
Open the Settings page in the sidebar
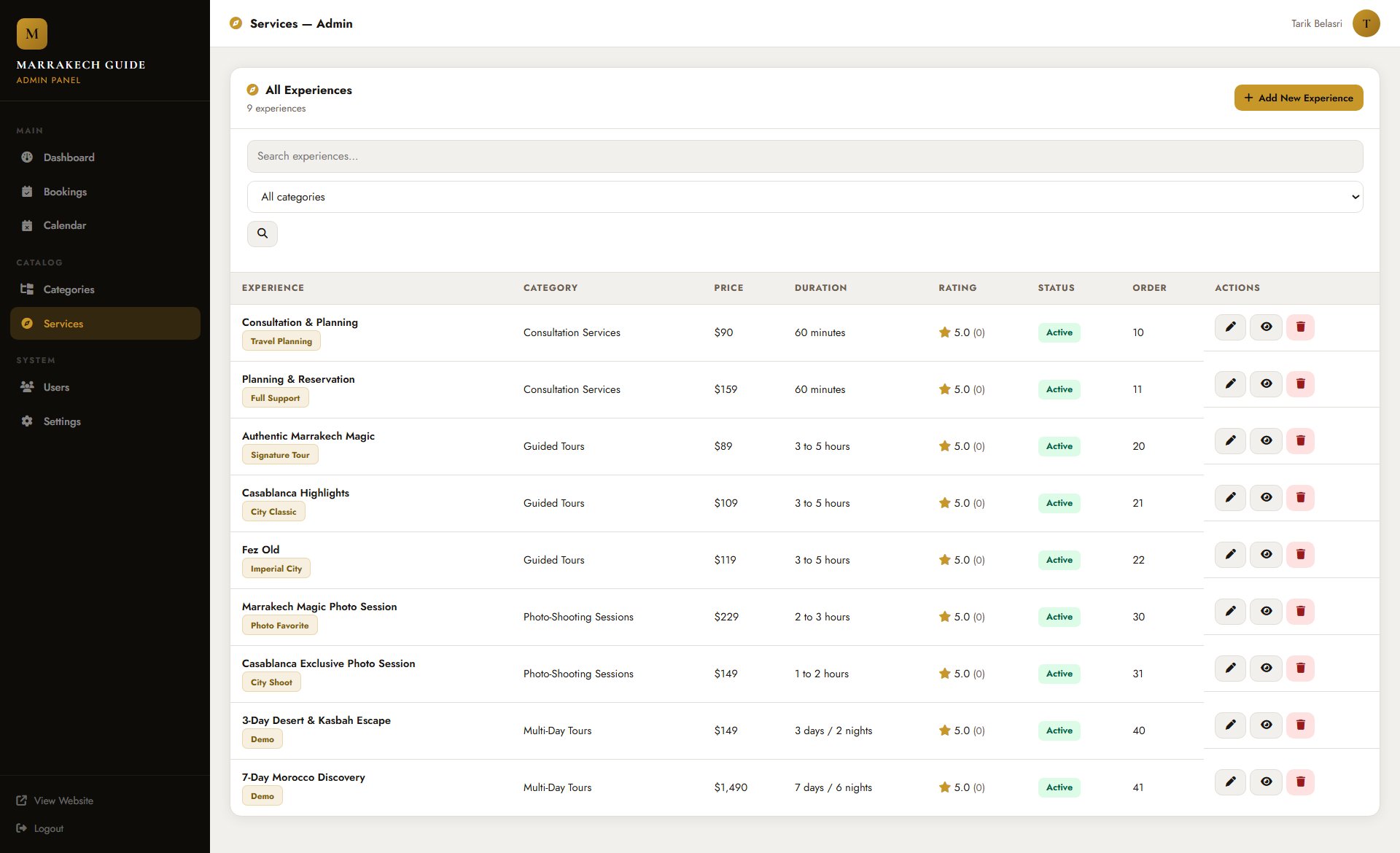coord(62,421)
